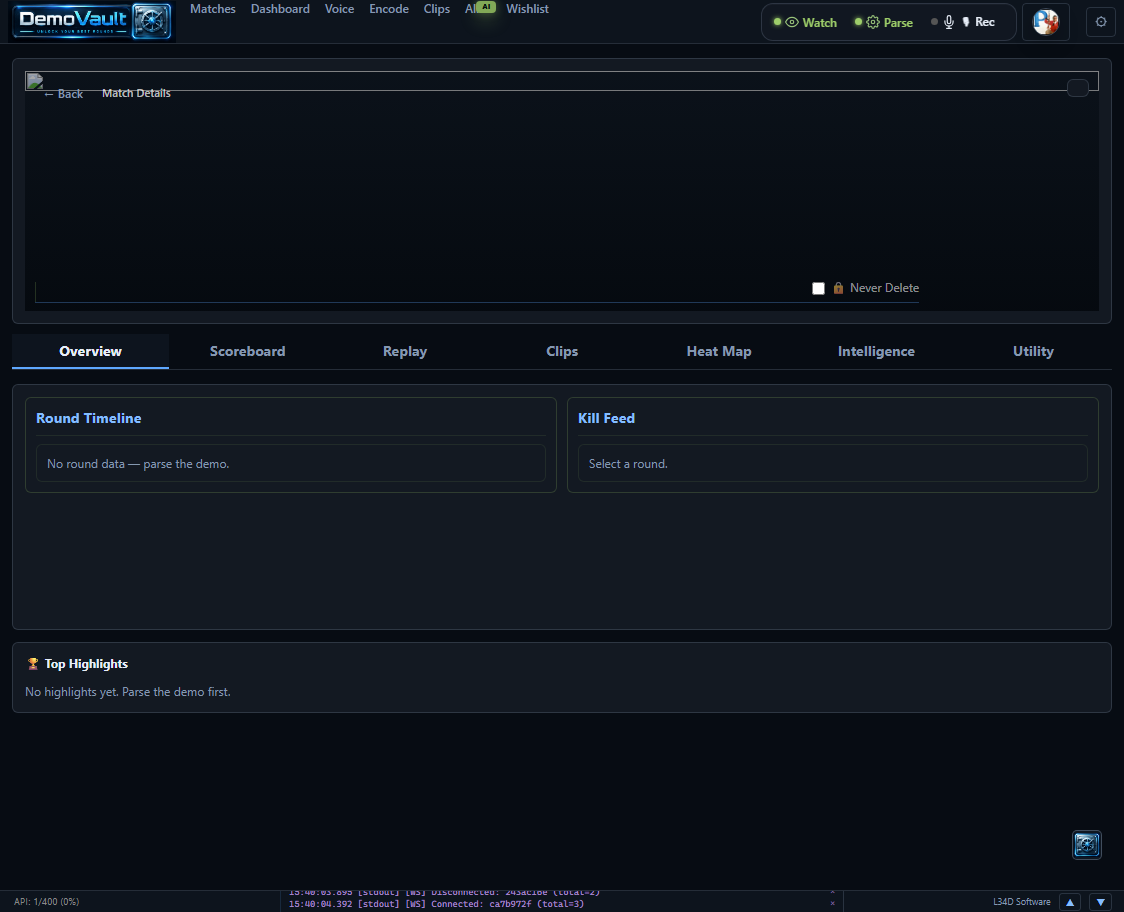Screen dimensions: 1124x912
Task: Click 'No highlights yet. Parse the demo first.'
Action: coord(128,692)
